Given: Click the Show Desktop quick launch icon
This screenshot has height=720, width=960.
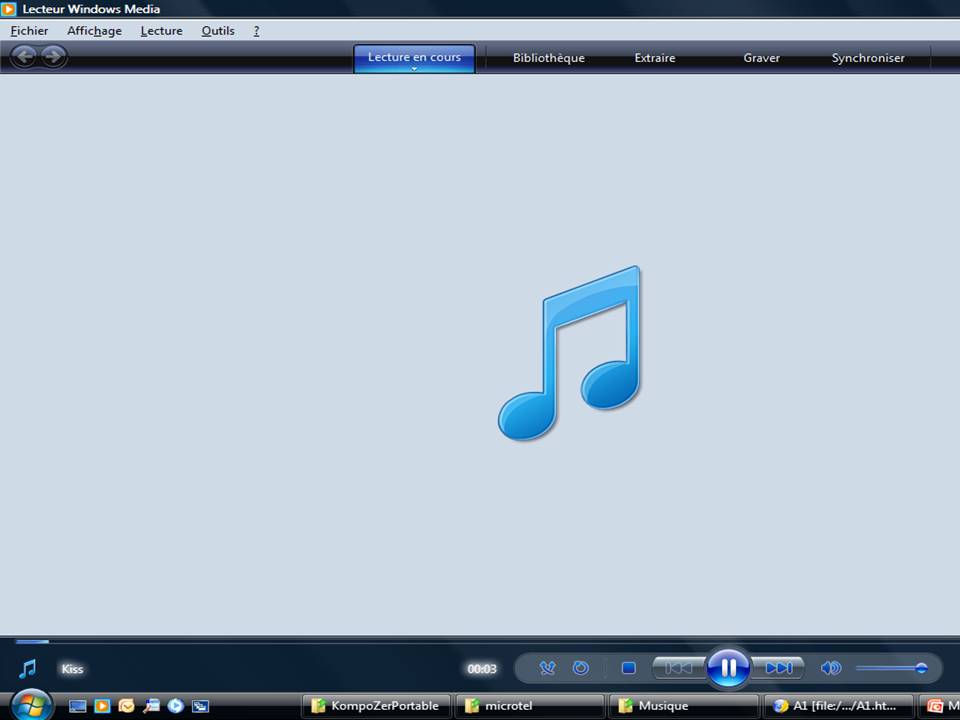Looking at the screenshot, I should click(77, 706).
